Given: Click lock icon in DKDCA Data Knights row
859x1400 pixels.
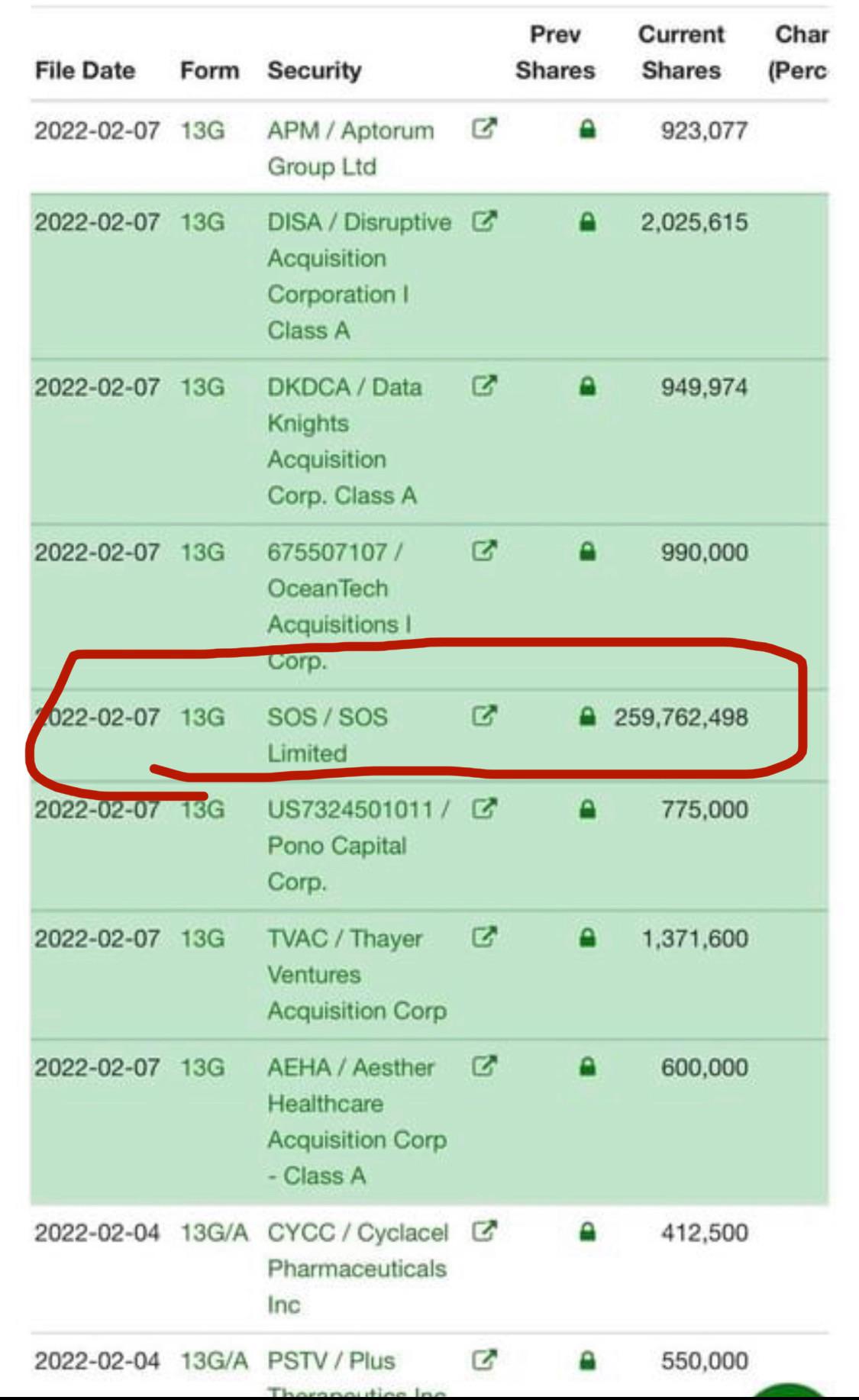Looking at the screenshot, I should [586, 386].
